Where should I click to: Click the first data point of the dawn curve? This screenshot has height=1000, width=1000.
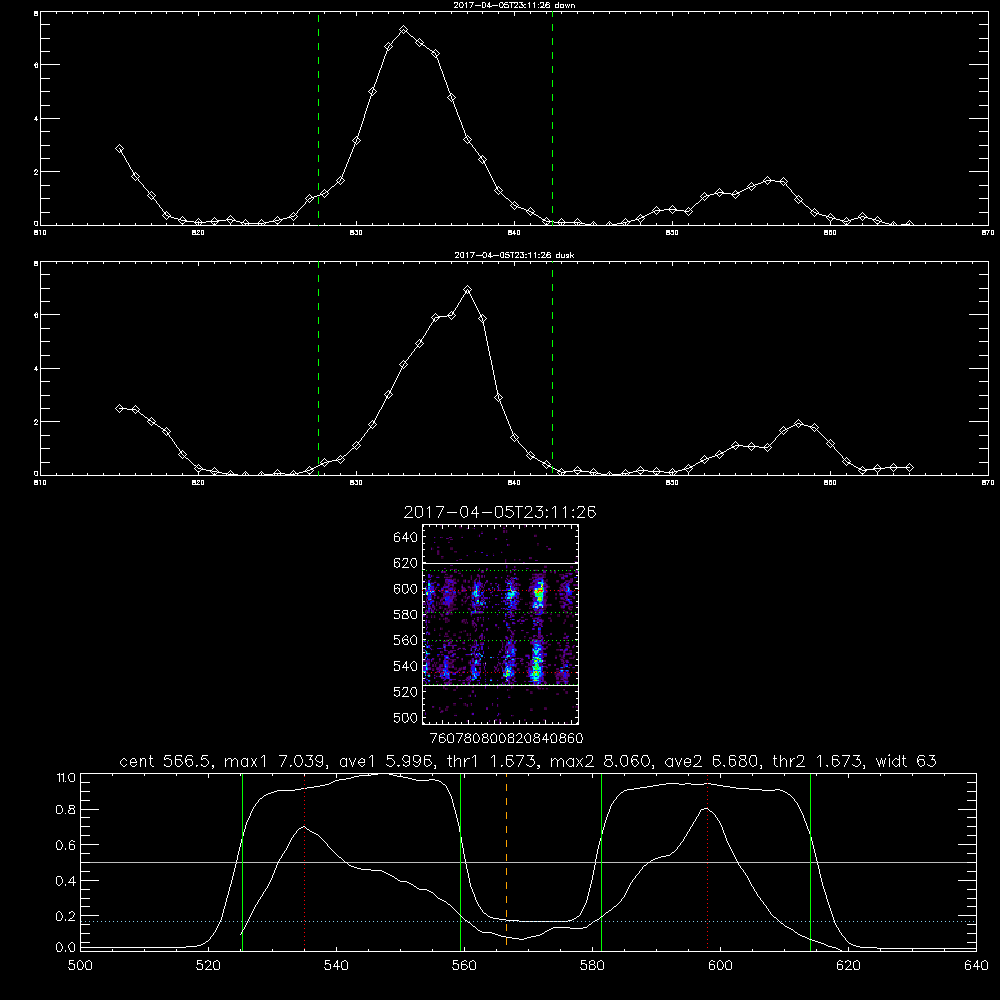[119, 148]
